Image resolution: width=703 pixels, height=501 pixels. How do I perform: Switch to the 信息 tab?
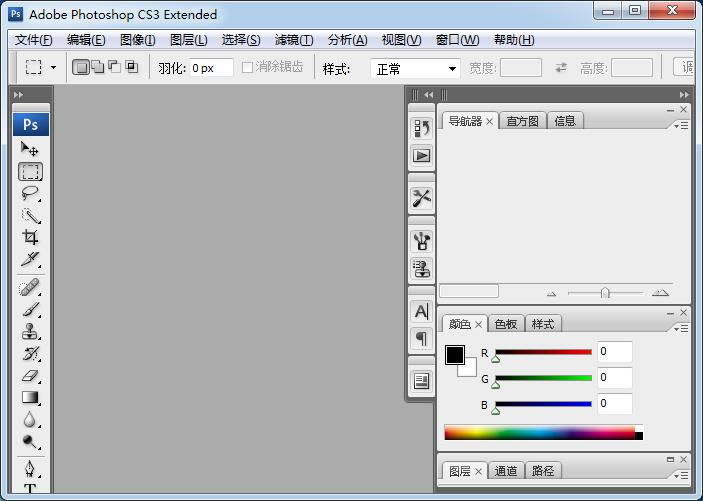[565, 121]
